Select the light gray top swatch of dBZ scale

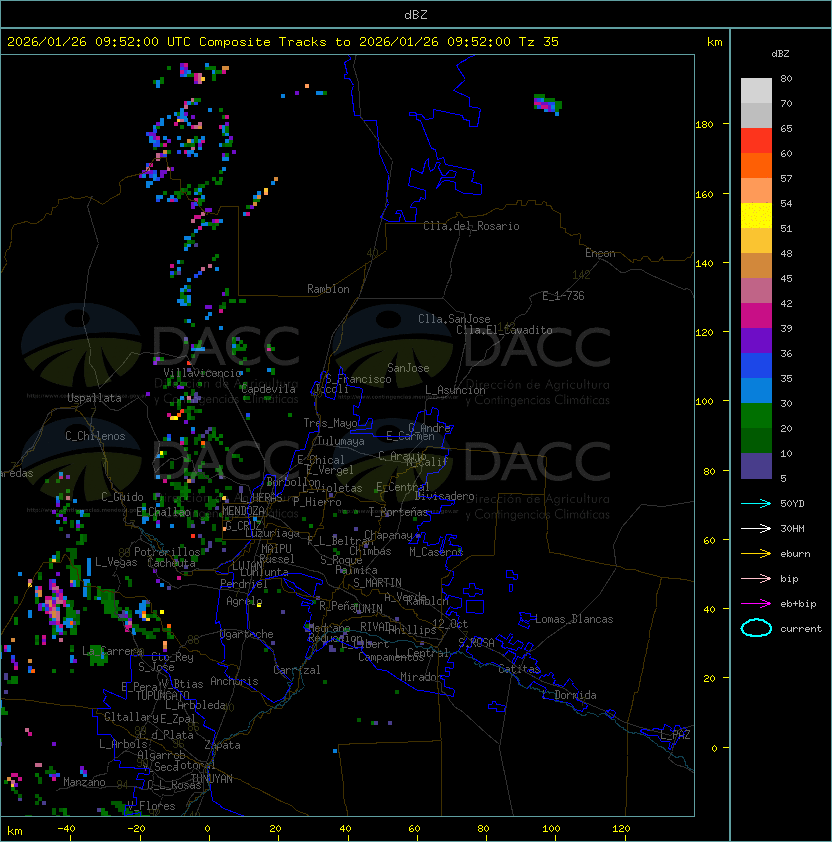756,90
